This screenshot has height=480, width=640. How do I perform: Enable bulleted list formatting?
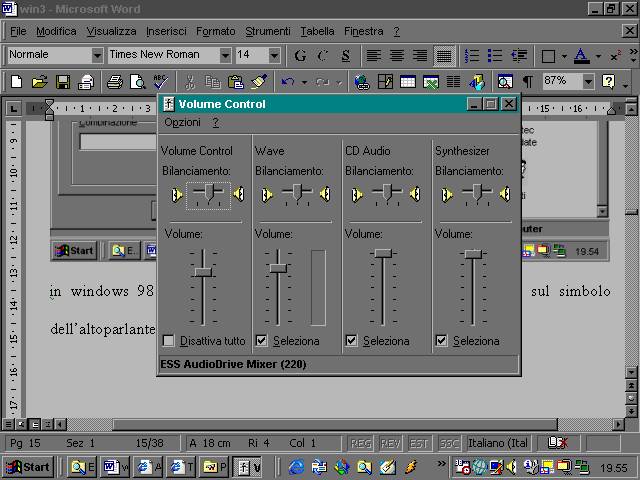495,56
